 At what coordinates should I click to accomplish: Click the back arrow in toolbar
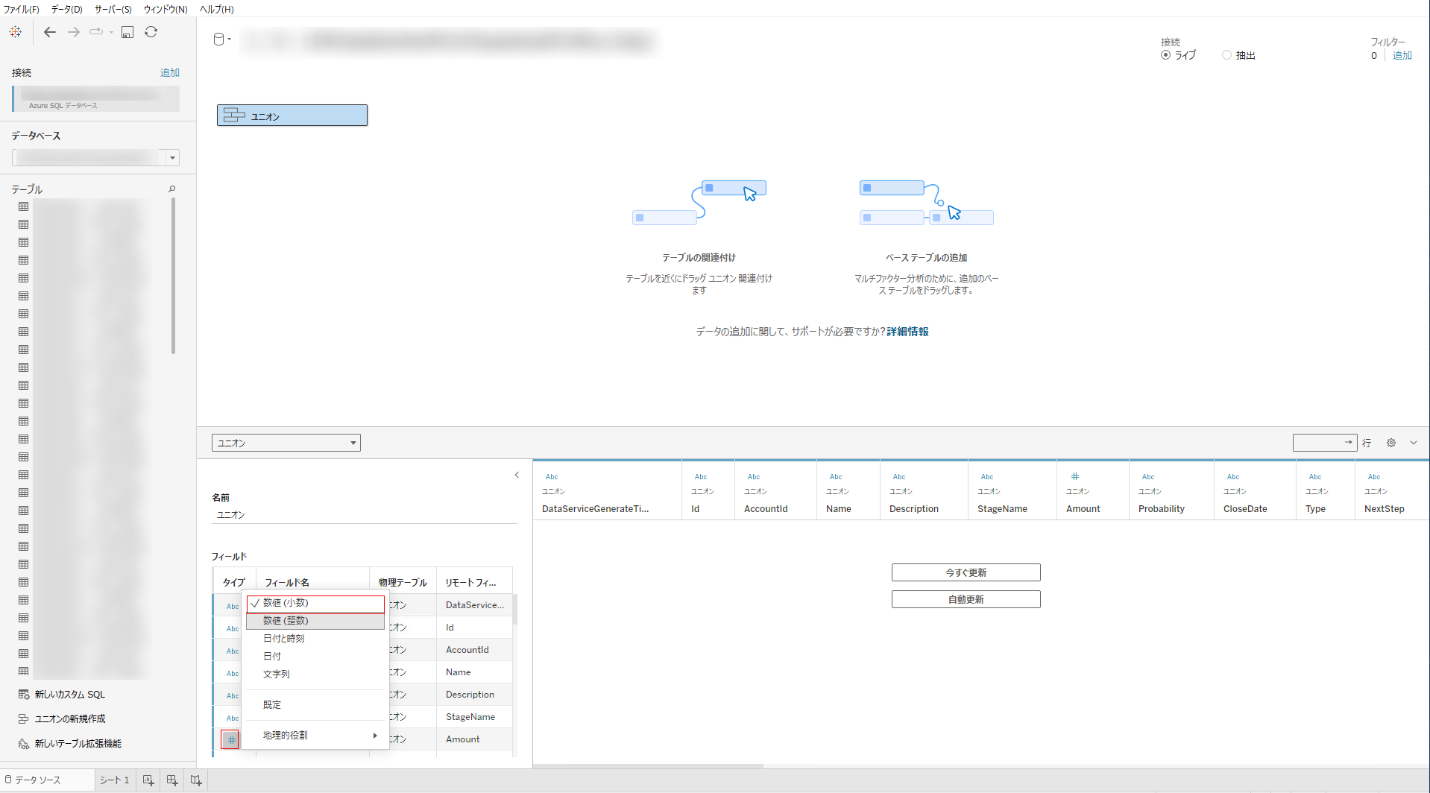coord(50,32)
